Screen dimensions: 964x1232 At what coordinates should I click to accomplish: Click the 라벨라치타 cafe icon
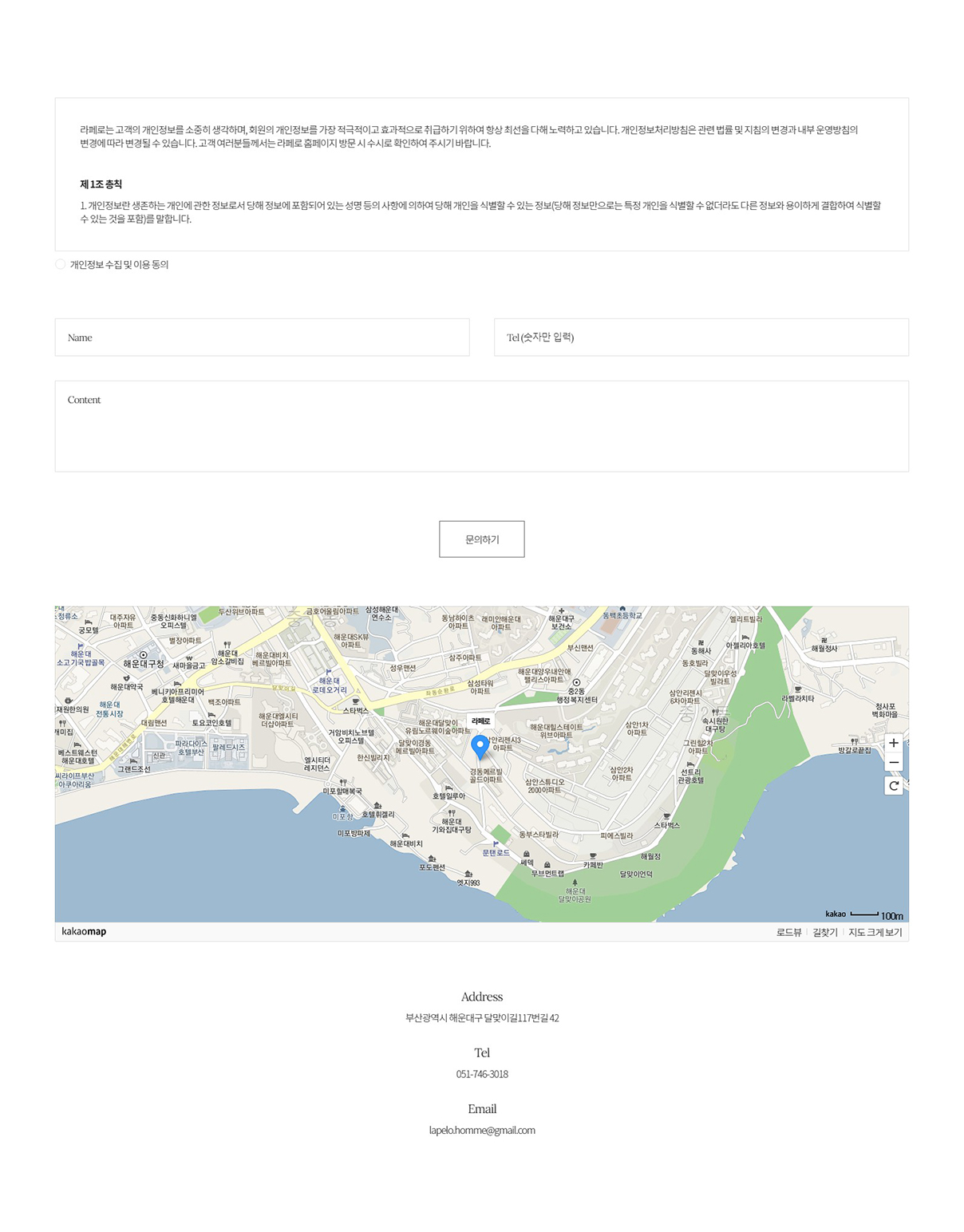click(x=797, y=689)
